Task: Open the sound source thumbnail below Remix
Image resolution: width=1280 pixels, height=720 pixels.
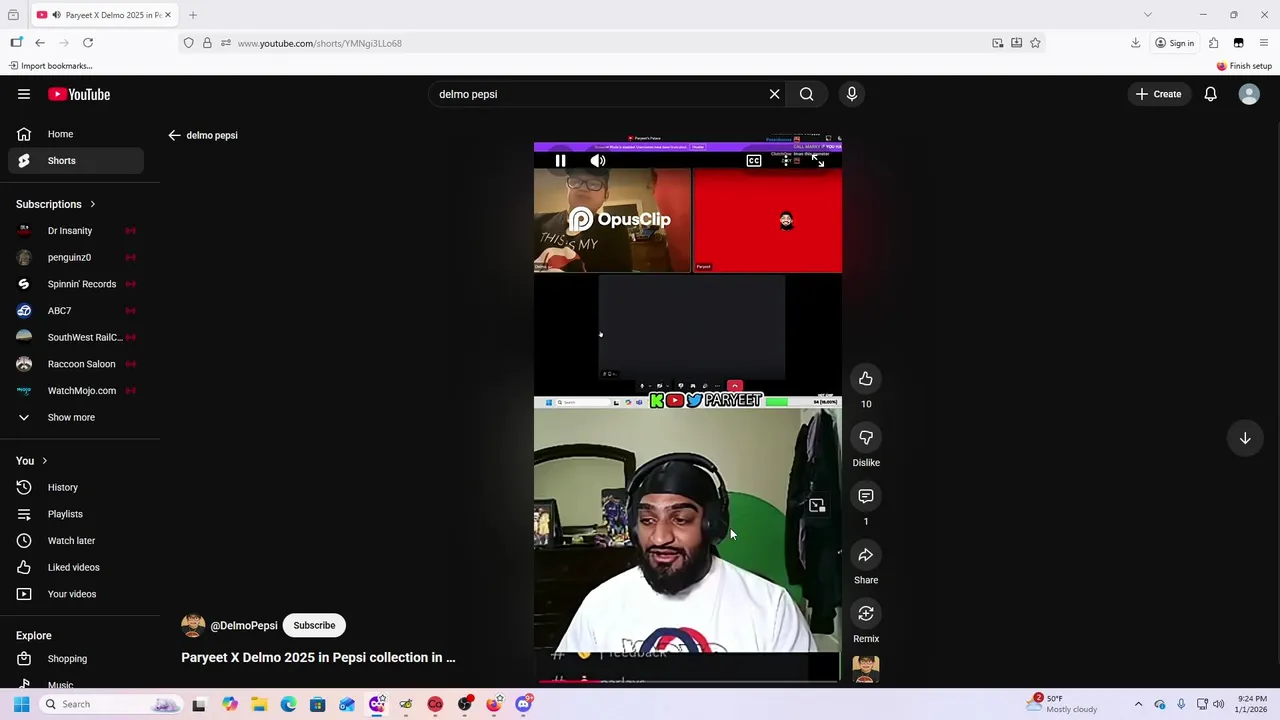Action: (x=866, y=669)
